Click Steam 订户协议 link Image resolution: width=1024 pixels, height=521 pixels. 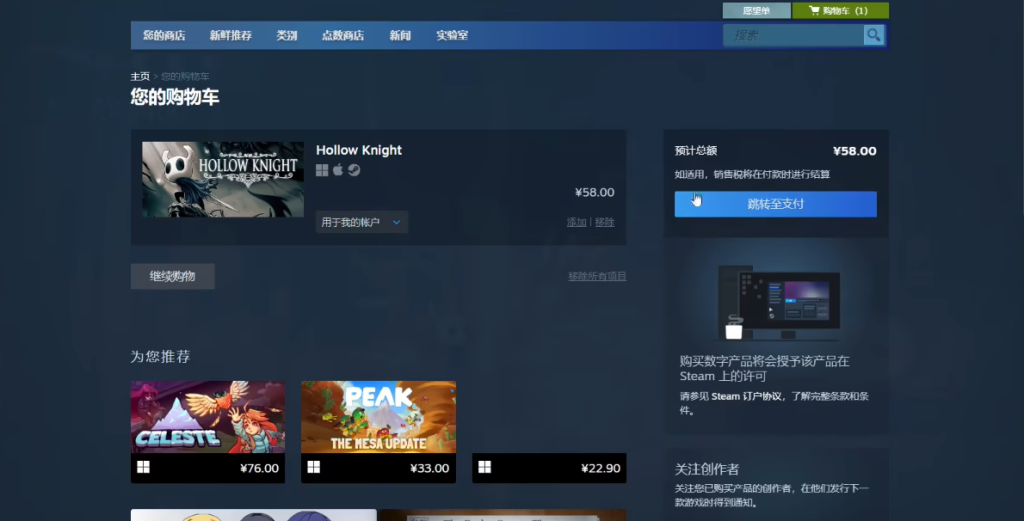coord(746,396)
